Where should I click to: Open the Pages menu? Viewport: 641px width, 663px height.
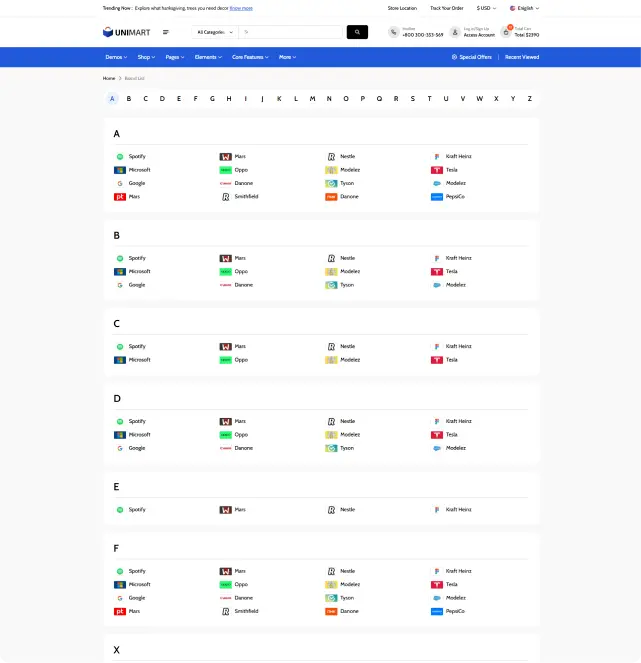pos(175,57)
